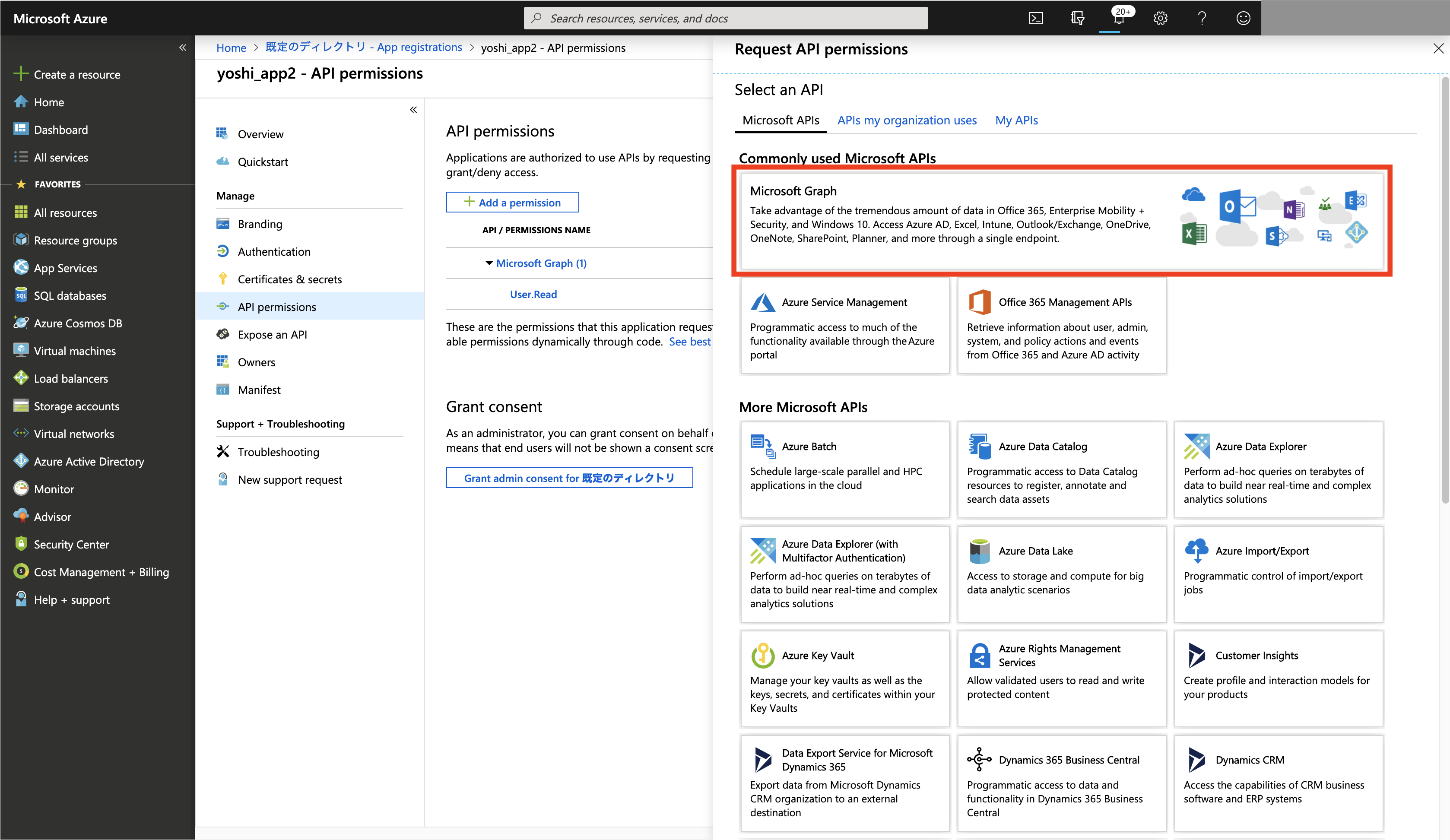Click the portal search box

[x=726, y=18]
